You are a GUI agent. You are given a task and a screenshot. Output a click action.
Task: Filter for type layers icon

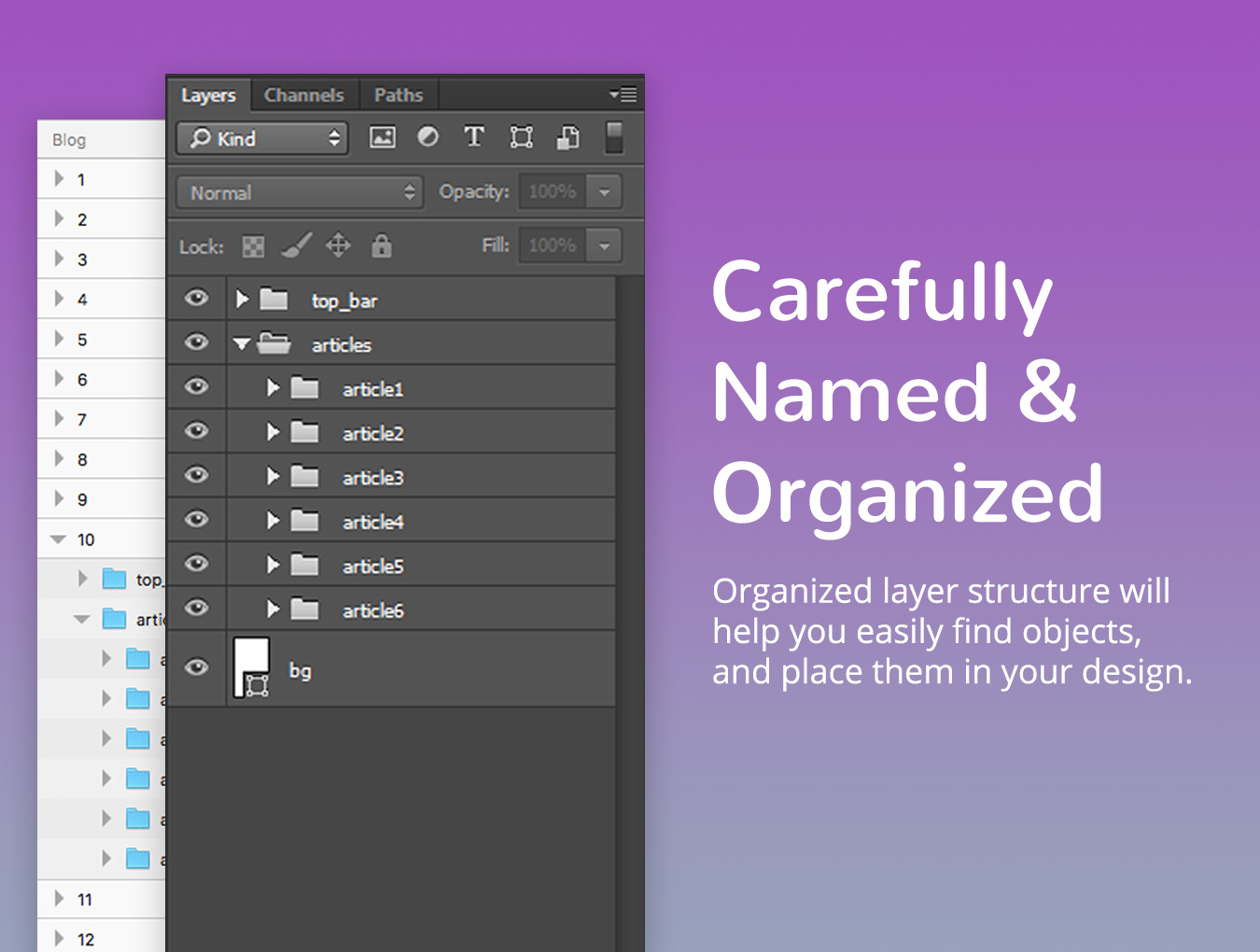point(474,138)
